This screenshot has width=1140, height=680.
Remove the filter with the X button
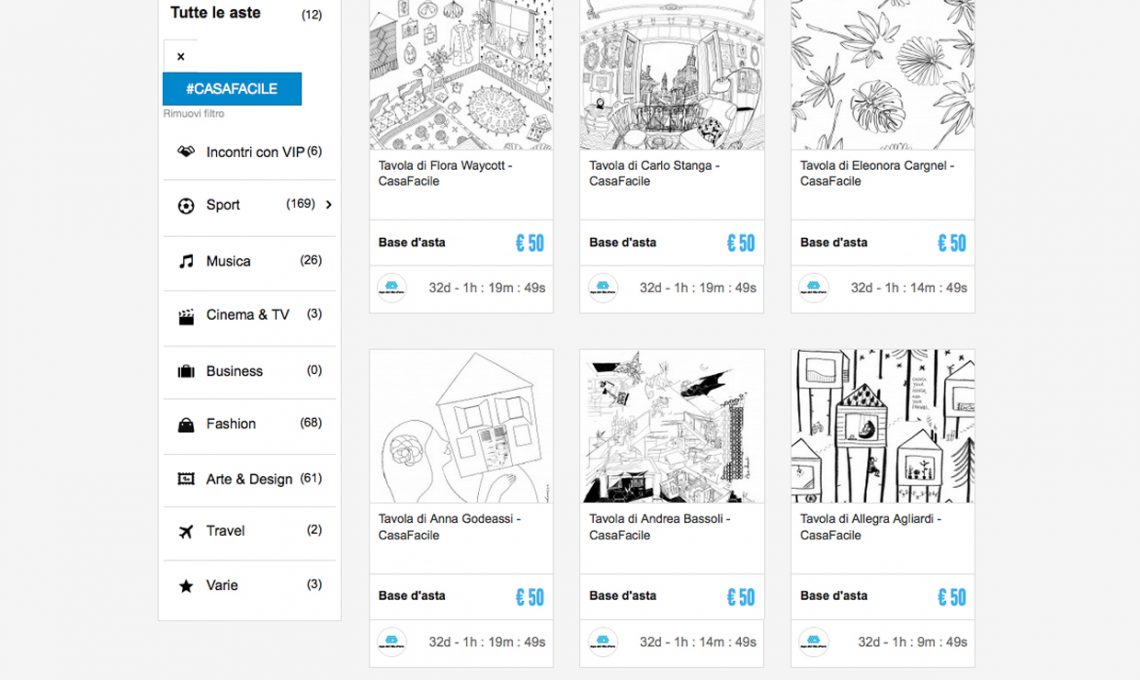click(181, 57)
